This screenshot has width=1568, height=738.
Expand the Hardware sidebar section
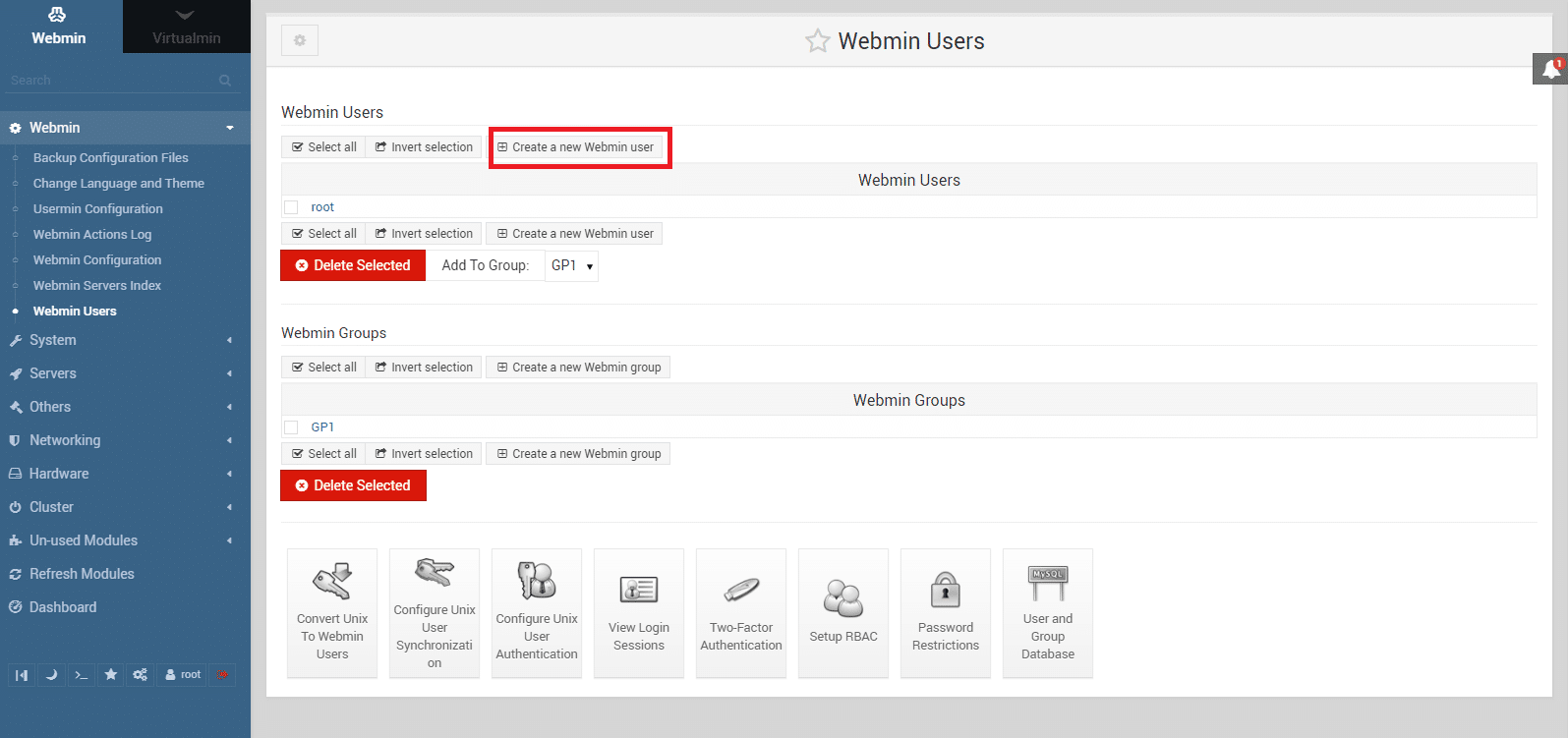point(125,474)
